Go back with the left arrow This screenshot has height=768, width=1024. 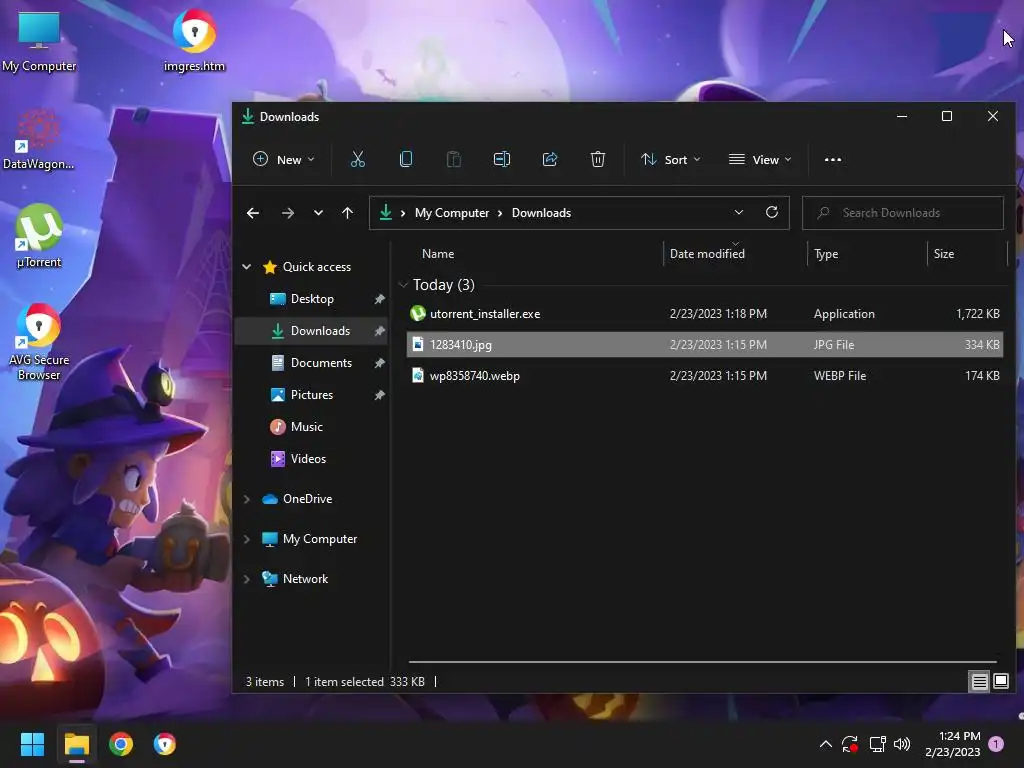(253, 213)
